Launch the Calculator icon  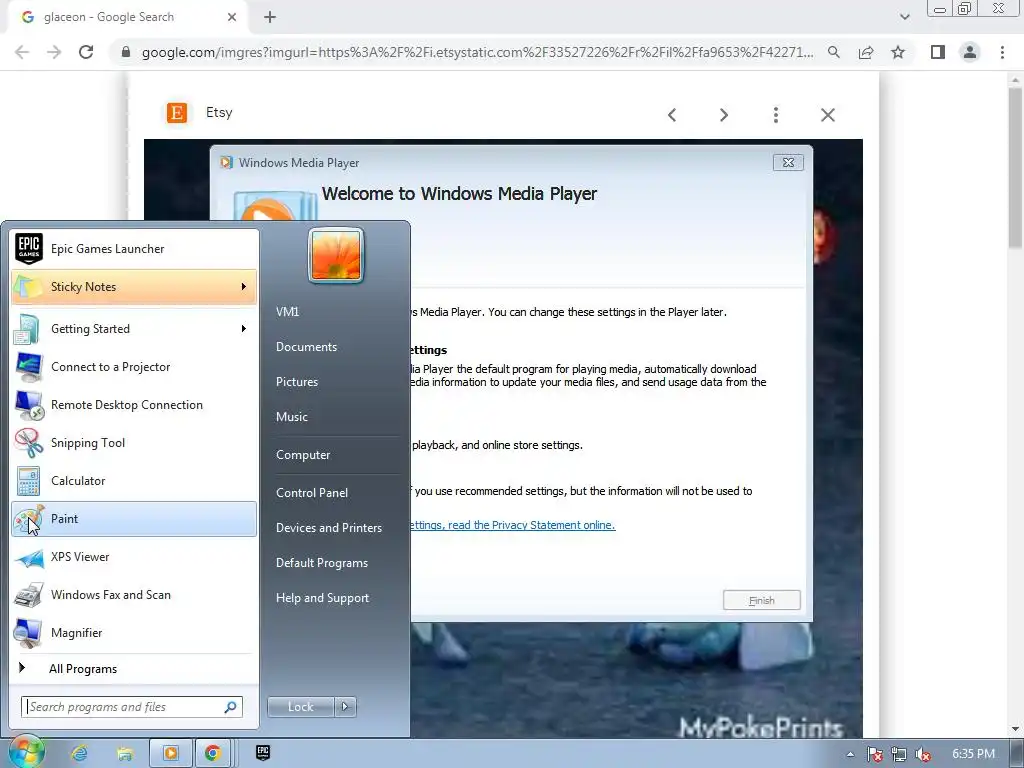pos(29,481)
